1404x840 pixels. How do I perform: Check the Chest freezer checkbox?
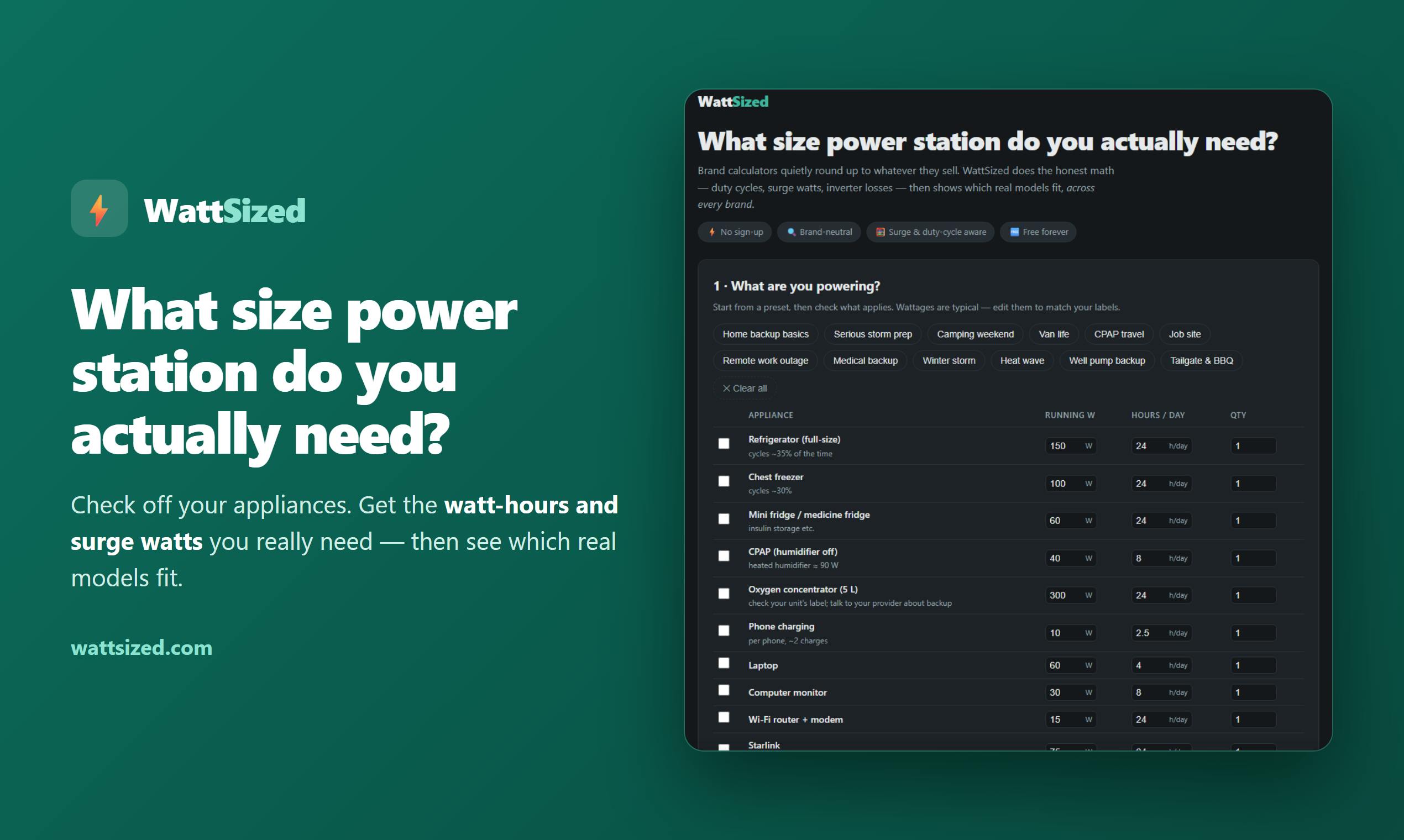click(724, 481)
